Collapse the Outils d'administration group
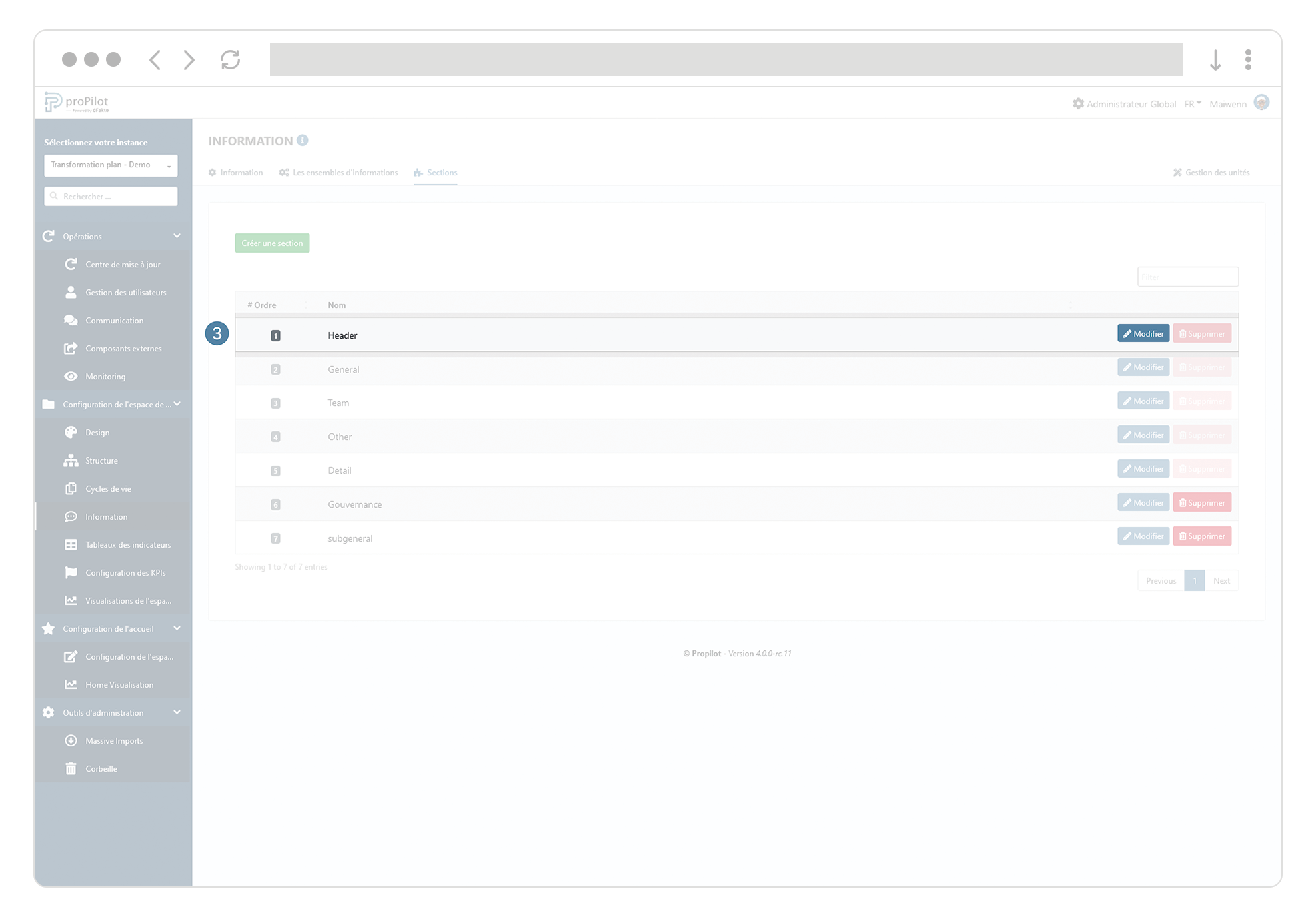1316x923 pixels. point(177,712)
